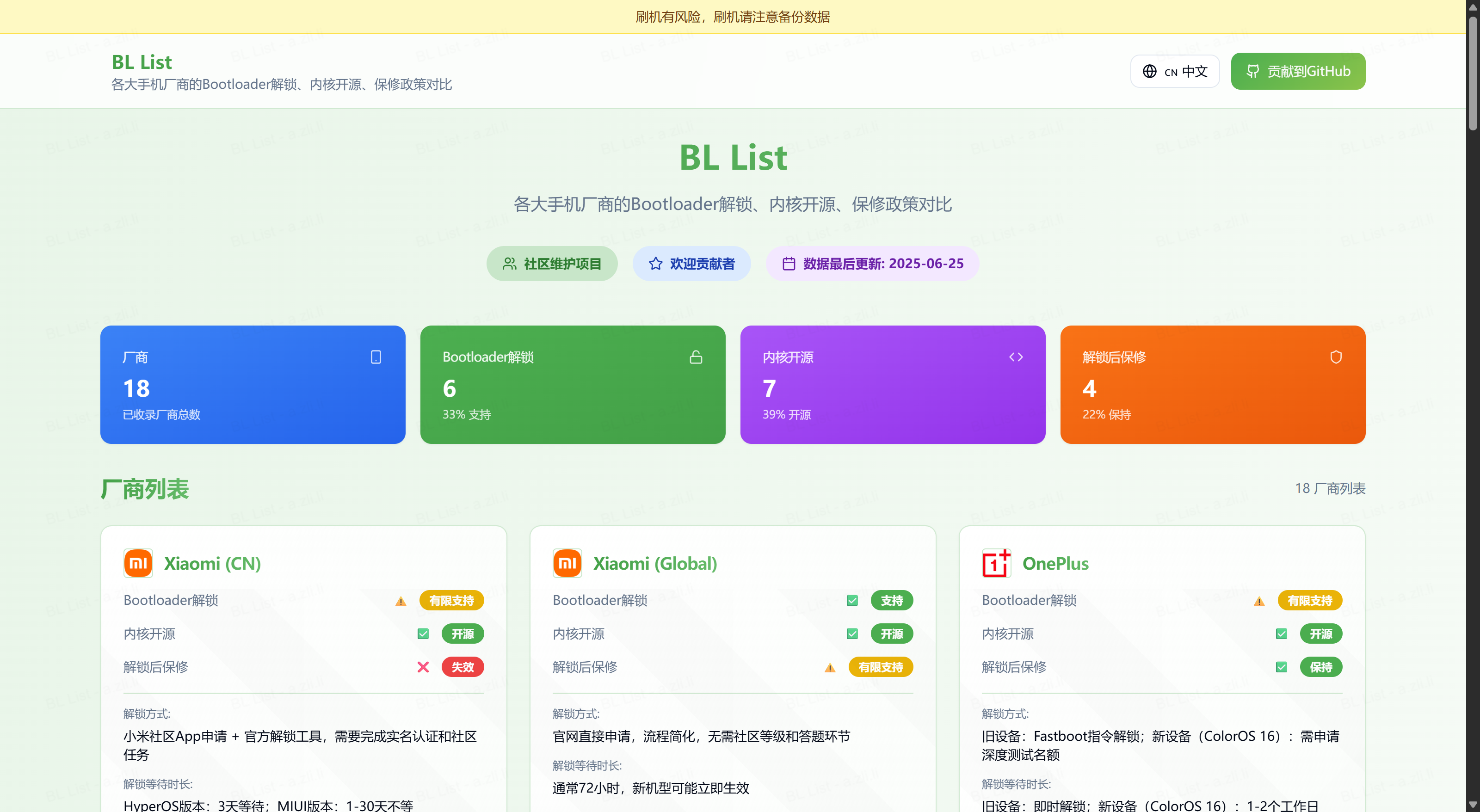The width and height of the screenshot is (1480, 812).
Task: Click the code icon on 内核开源 card
Action: point(1016,357)
